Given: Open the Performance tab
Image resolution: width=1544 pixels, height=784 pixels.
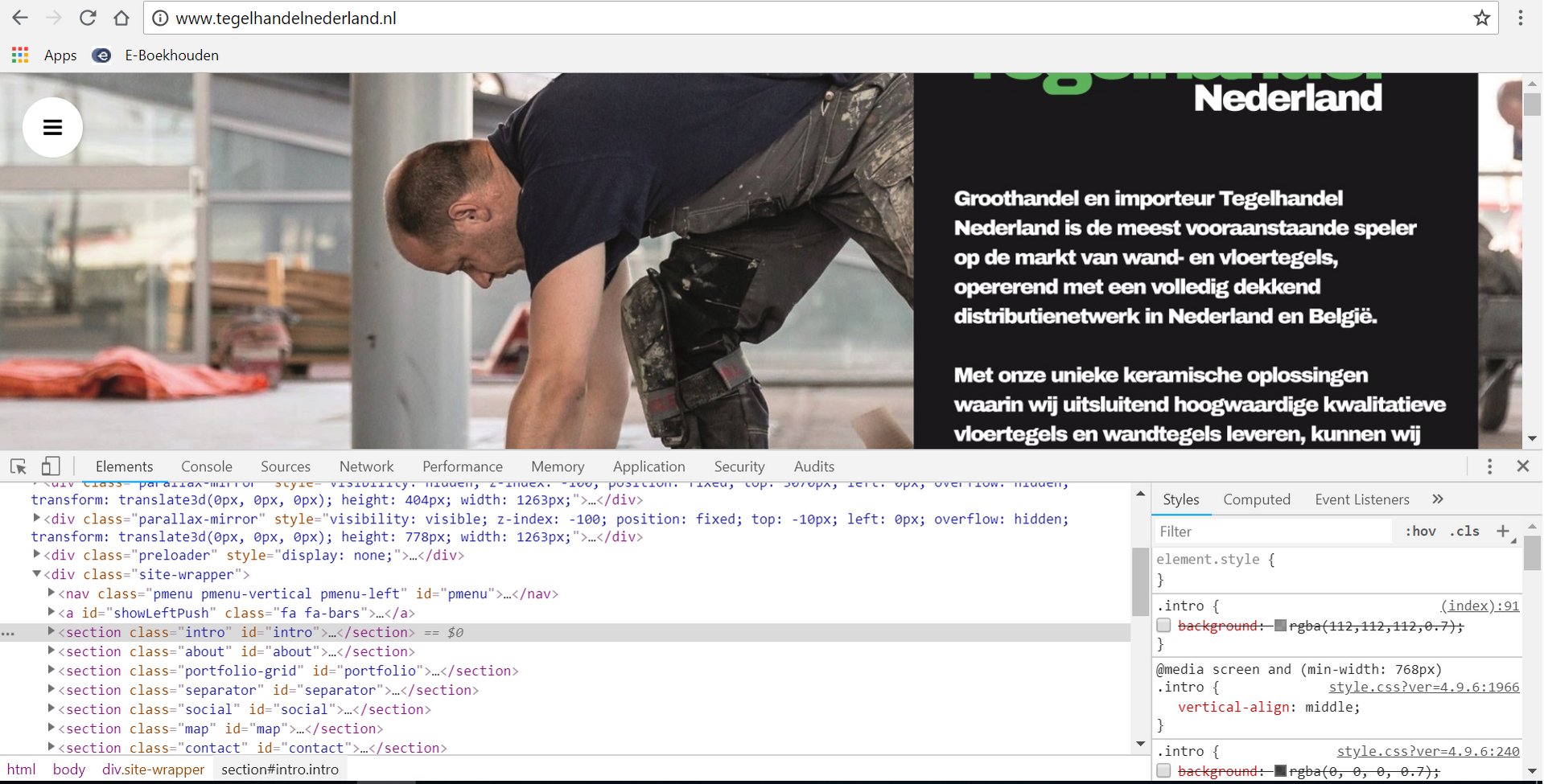Looking at the screenshot, I should click(463, 466).
